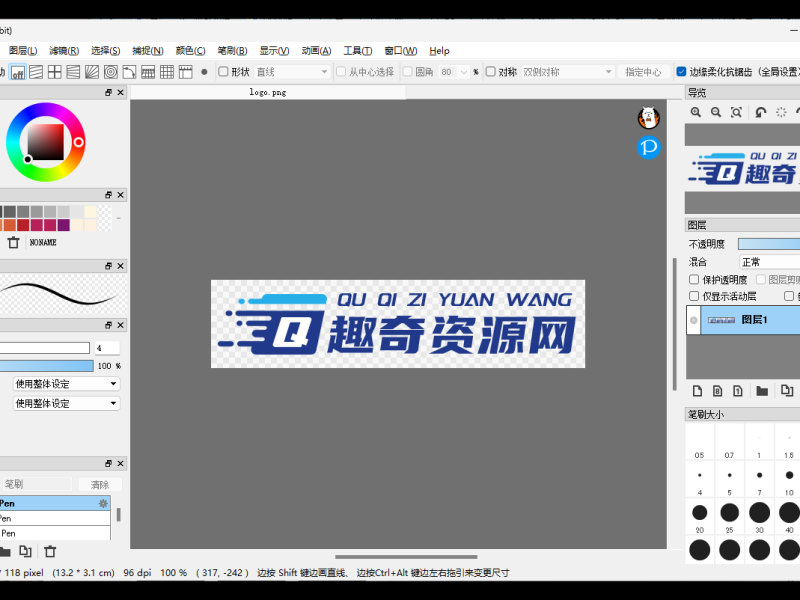Open the 混合 blend mode dropdown
The image size is (800, 600).
(769, 262)
